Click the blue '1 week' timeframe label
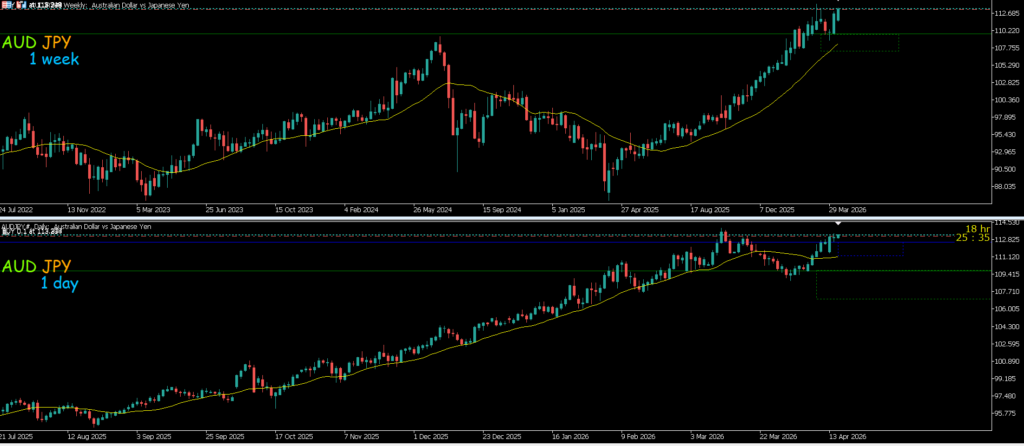Viewport: 1024px width, 446px height. click(53, 60)
